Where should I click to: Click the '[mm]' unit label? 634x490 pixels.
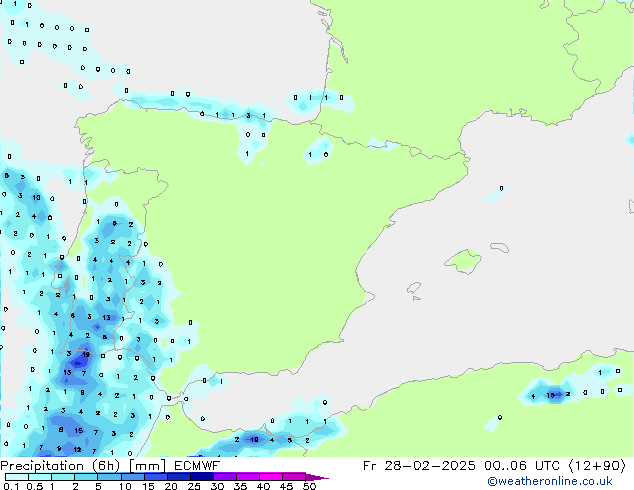pyautogui.click(x=147, y=466)
